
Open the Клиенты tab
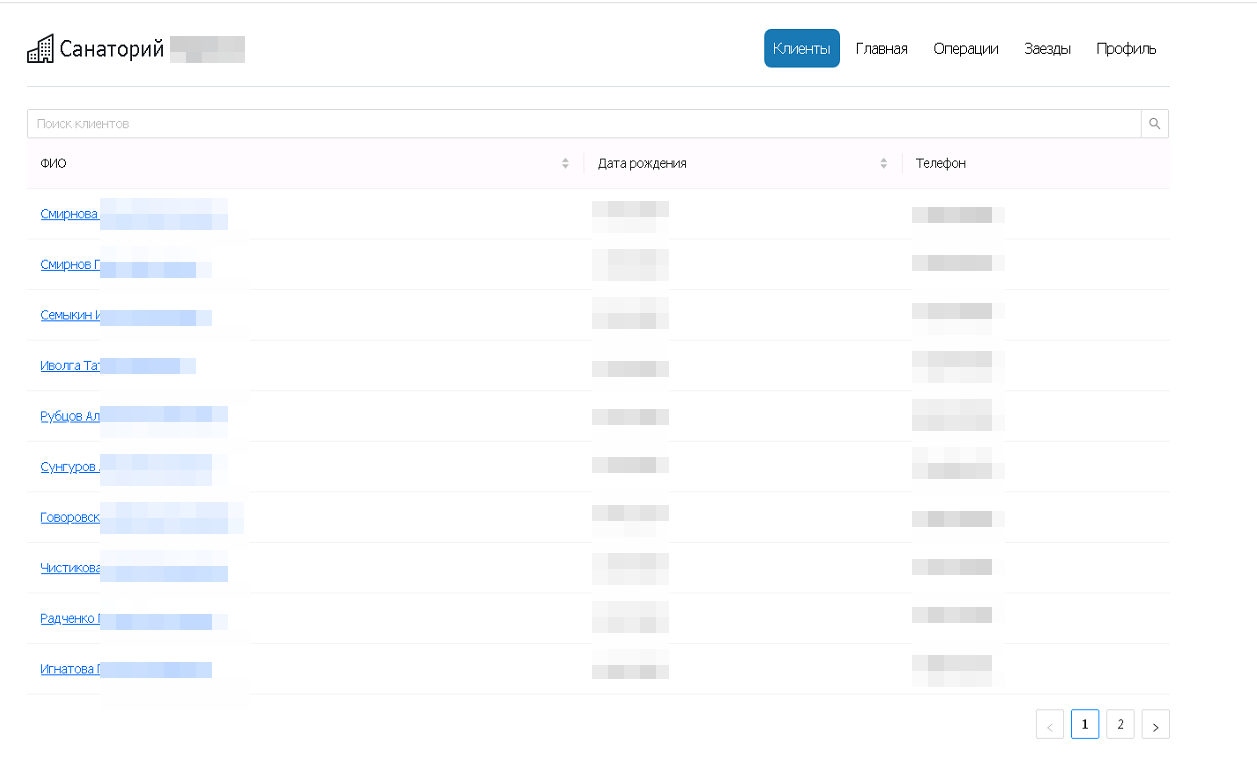pos(802,48)
